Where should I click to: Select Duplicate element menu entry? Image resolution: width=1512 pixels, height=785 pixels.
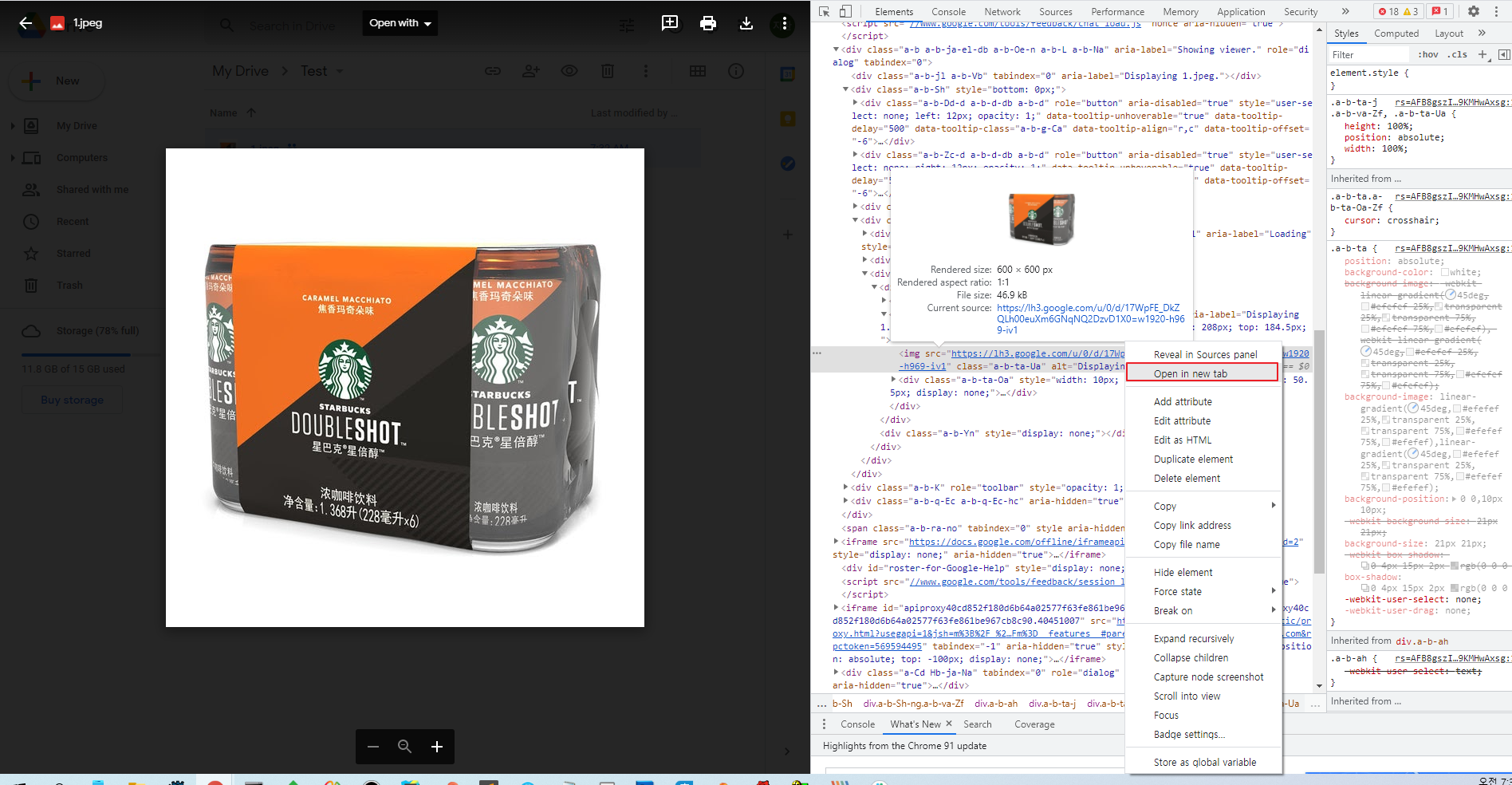pos(1203,459)
